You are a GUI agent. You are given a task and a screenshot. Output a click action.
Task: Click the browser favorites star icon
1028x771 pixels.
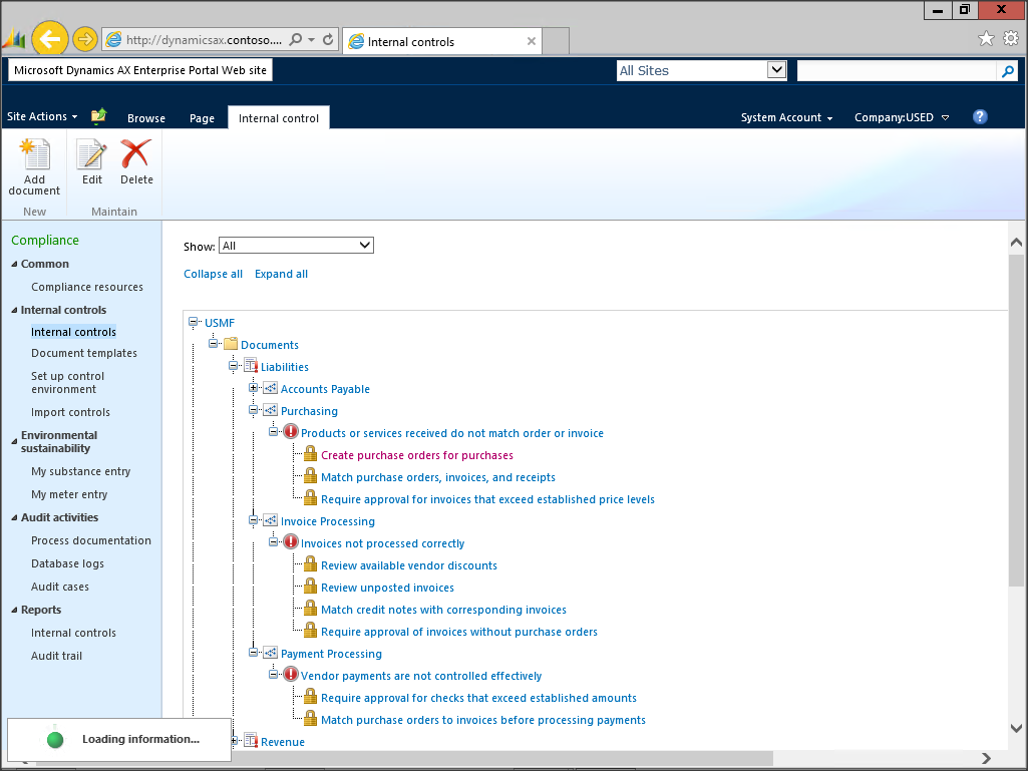pos(986,39)
